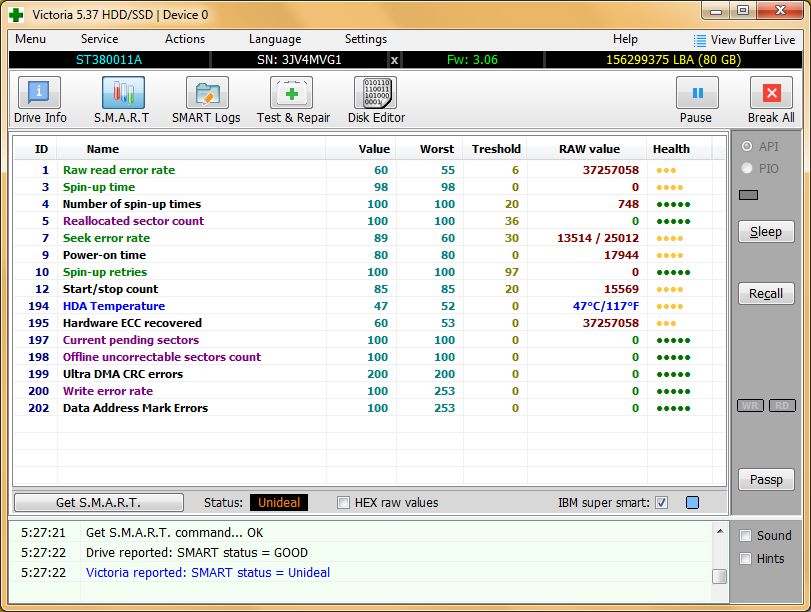Select the Spin-up retries row
The width and height of the screenshot is (811, 612).
coord(369,272)
